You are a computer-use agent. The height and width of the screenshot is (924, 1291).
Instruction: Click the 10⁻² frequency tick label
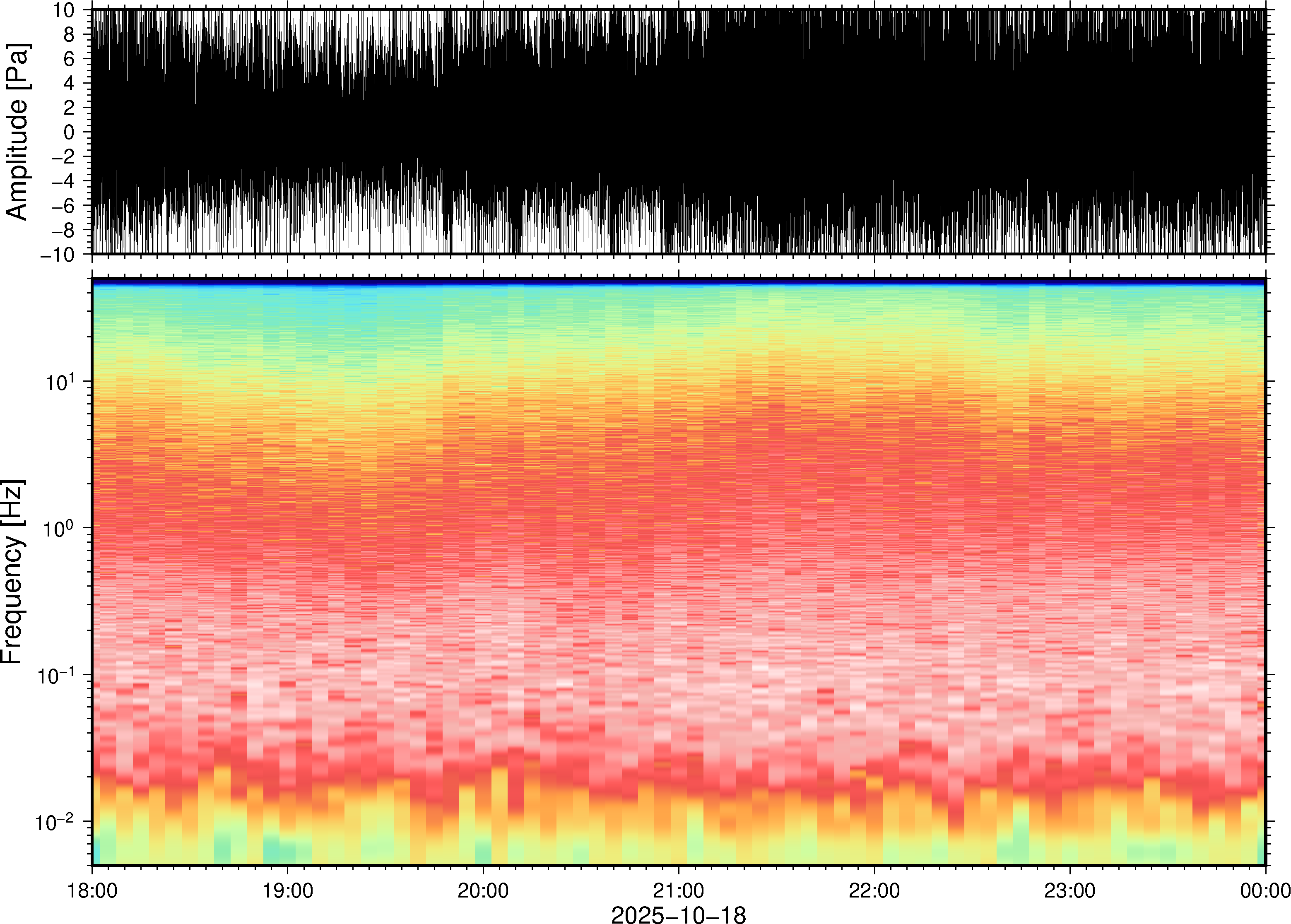pos(55,822)
